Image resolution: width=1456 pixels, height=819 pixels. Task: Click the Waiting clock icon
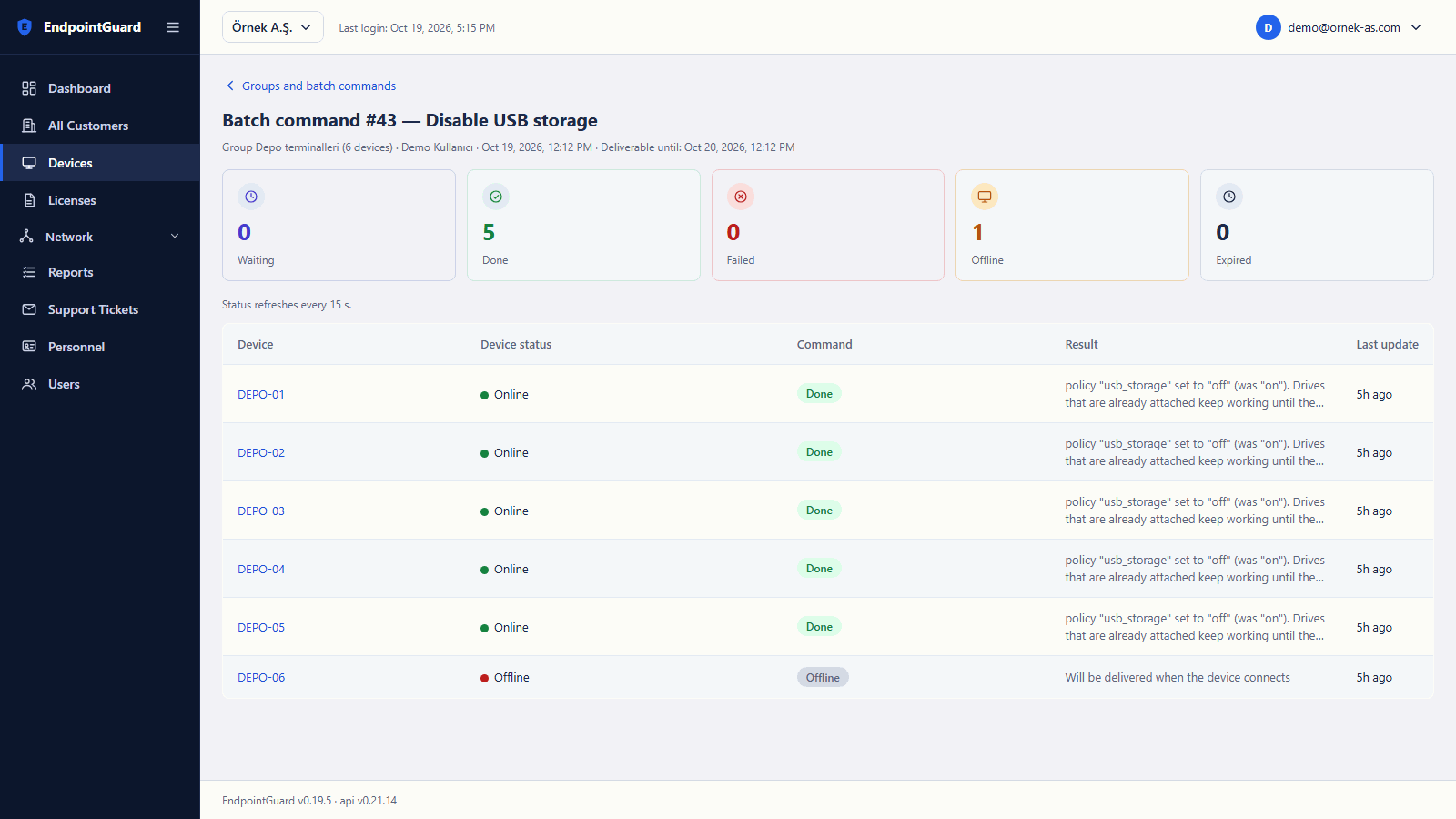pyautogui.click(x=251, y=197)
